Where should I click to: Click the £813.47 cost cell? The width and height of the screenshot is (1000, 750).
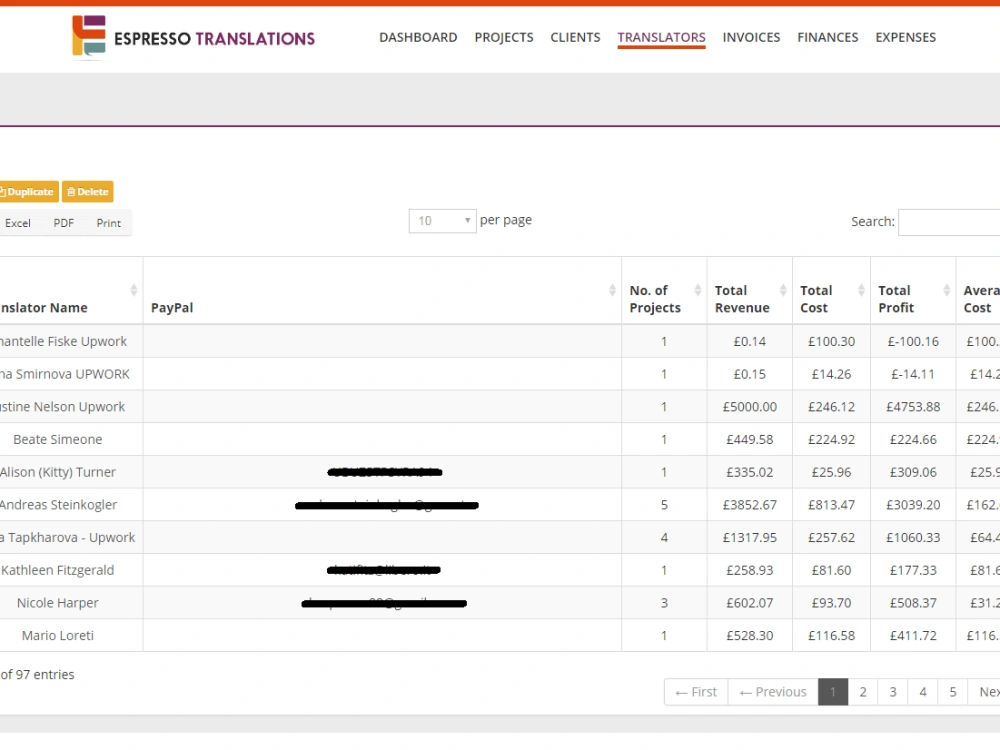pos(831,504)
